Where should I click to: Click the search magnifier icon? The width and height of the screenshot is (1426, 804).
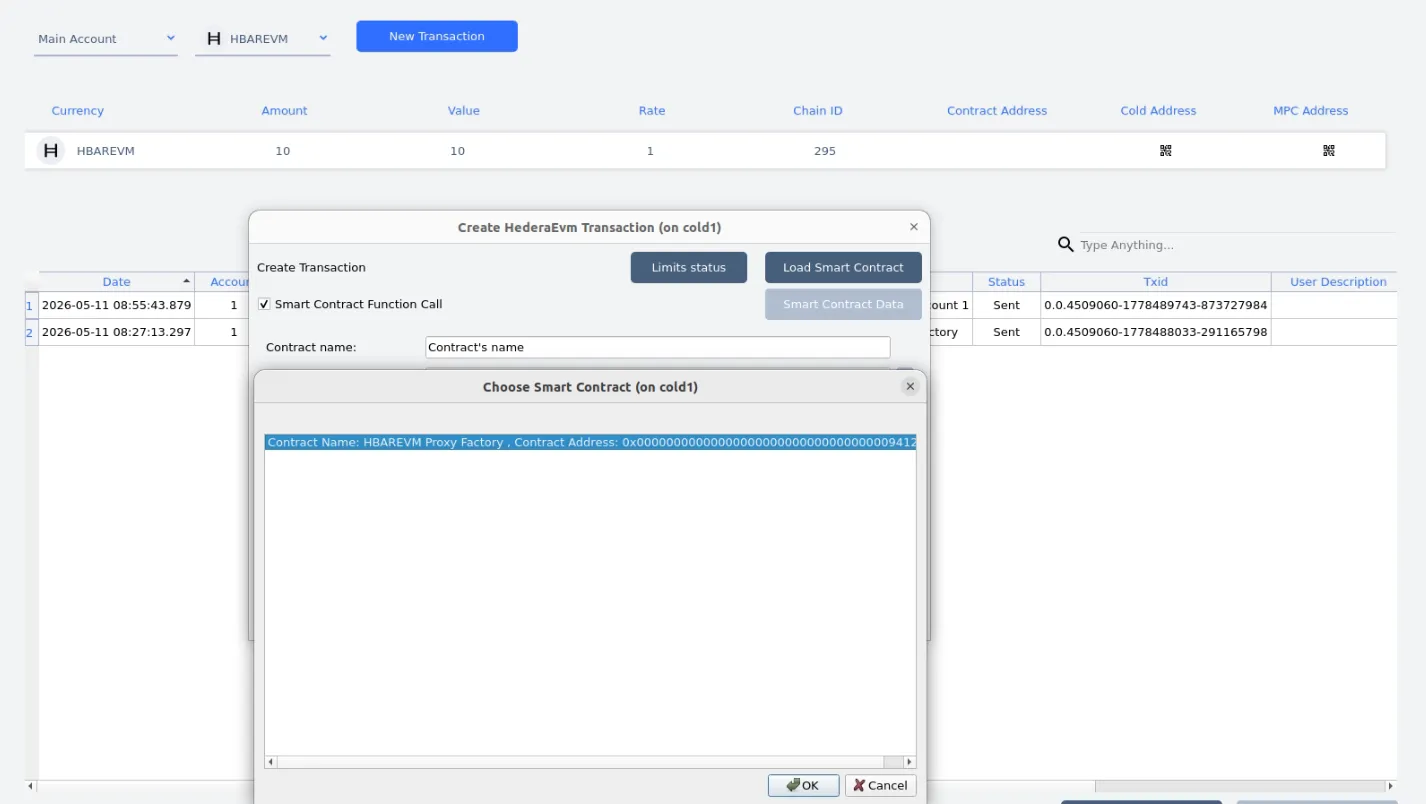(x=1066, y=245)
